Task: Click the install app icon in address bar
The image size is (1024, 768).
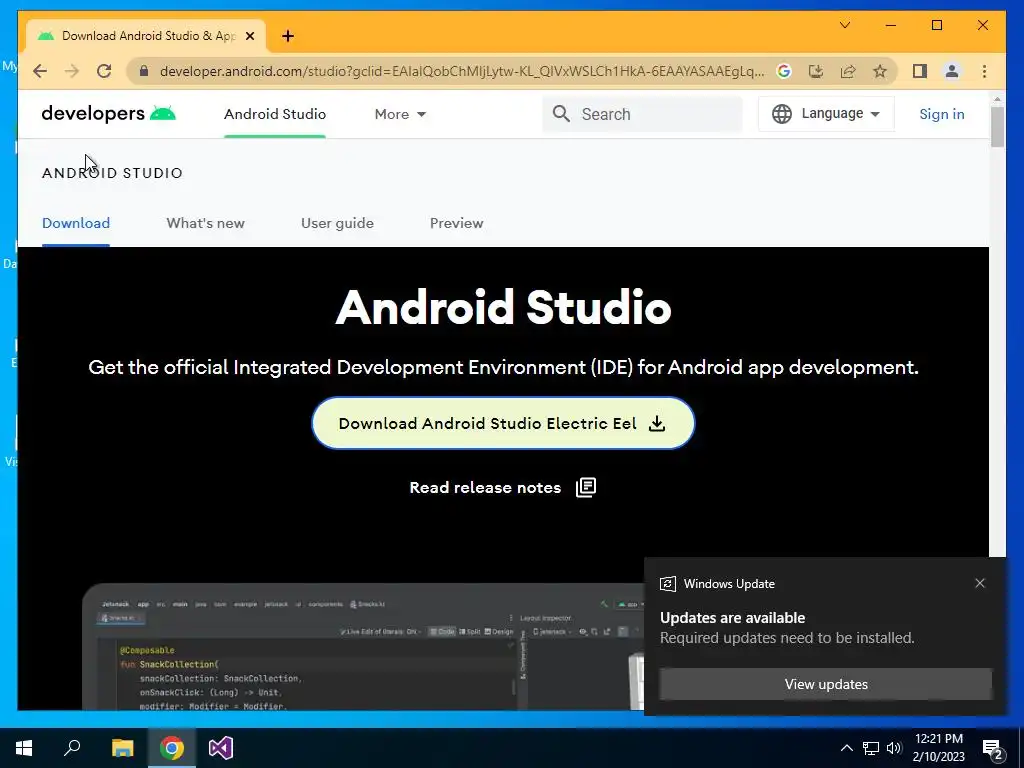Action: coord(816,71)
